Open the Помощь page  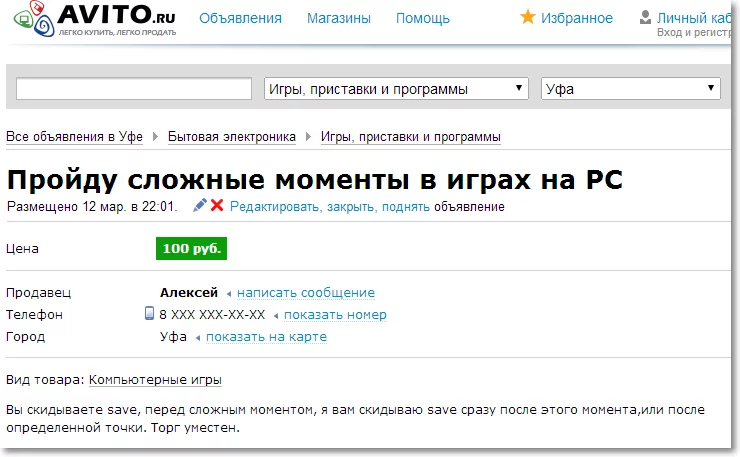point(423,18)
